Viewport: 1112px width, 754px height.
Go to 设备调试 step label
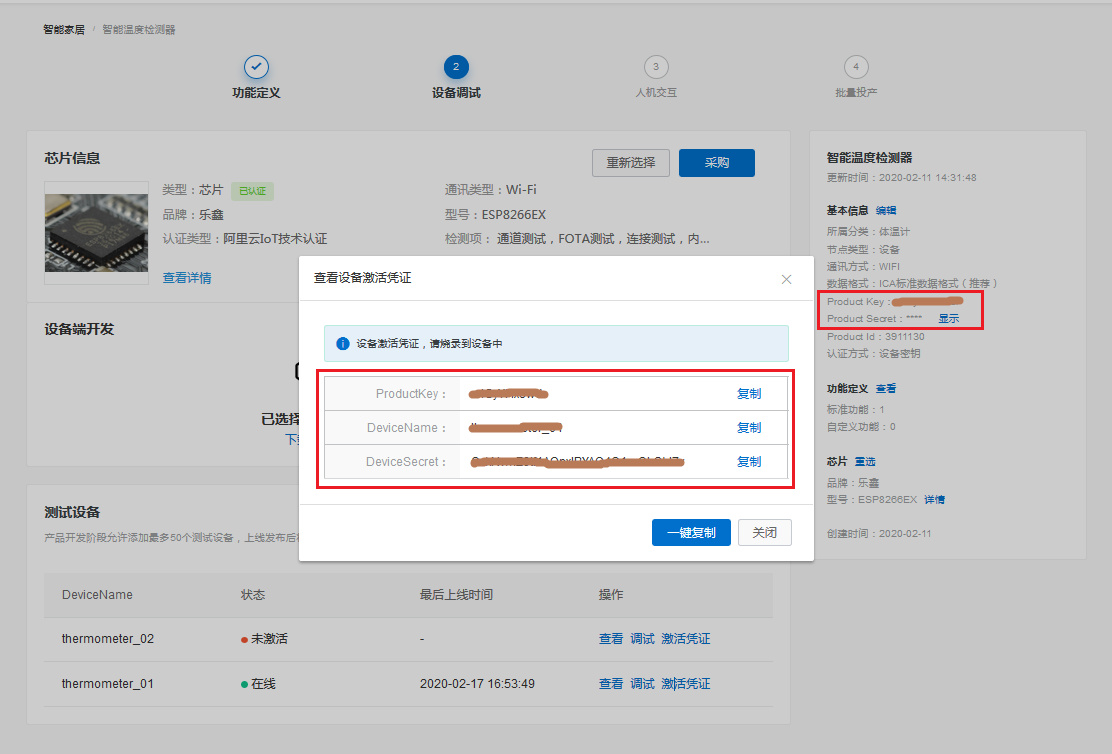456,93
